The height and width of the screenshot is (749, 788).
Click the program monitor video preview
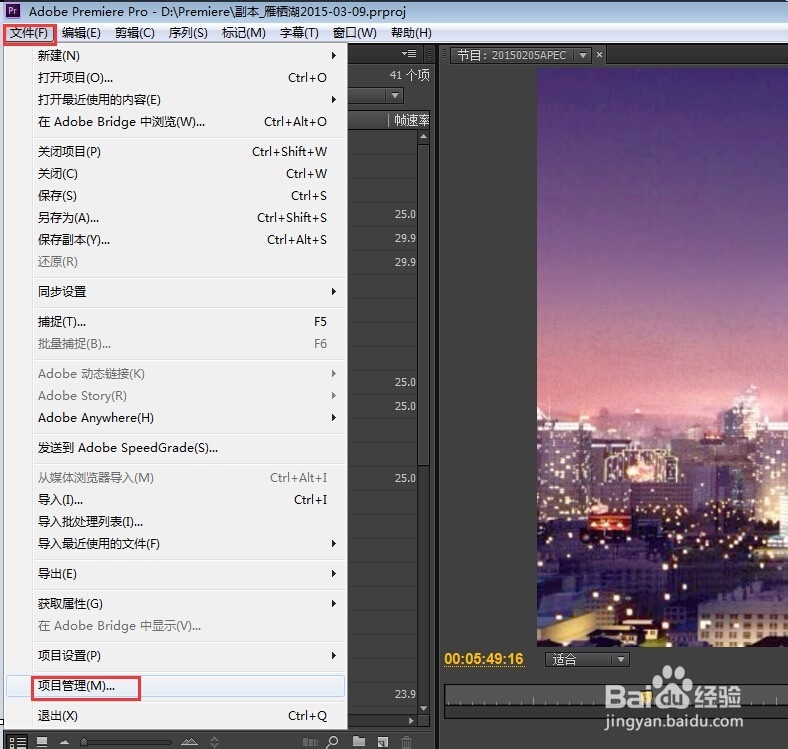(662, 357)
